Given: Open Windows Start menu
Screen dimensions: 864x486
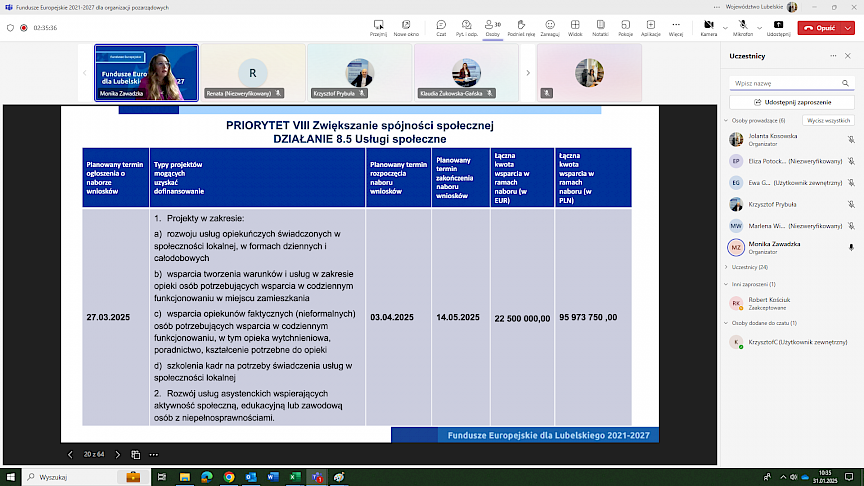Looking at the screenshot, I should pyautogui.click(x=10, y=477).
